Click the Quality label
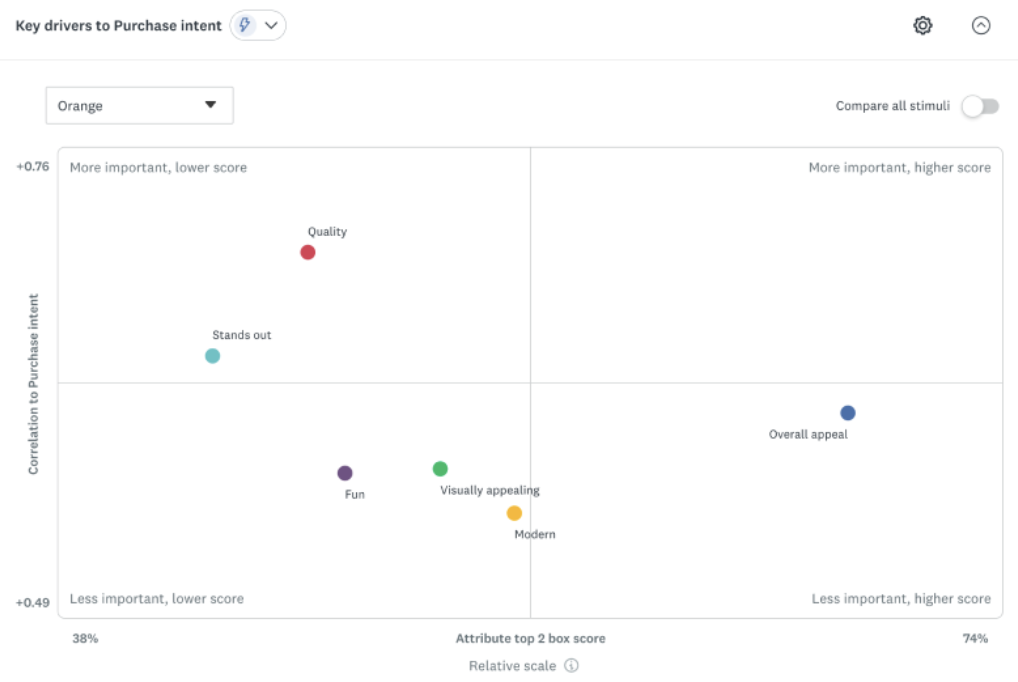 point(327,232)
